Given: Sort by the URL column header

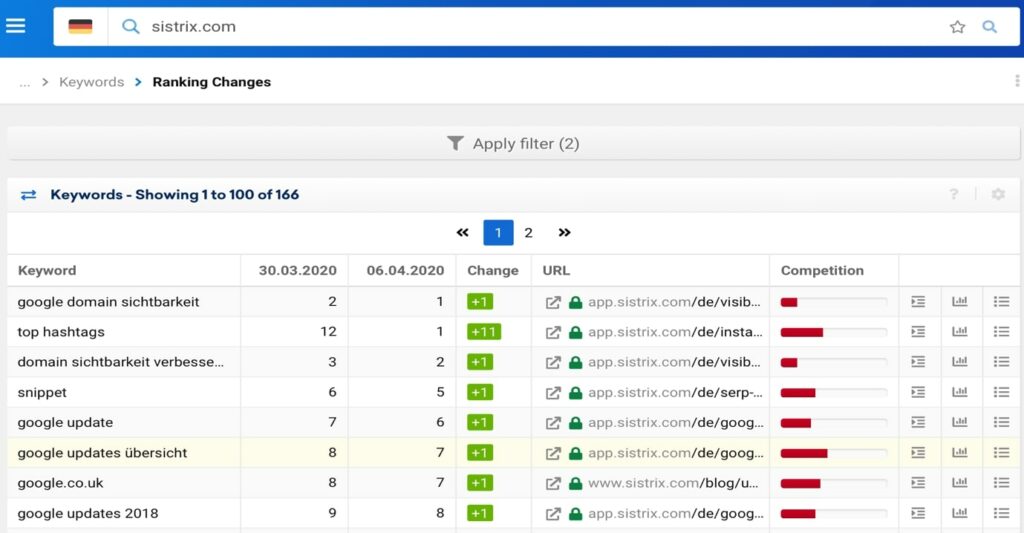Looking at the screenshot, I should click(556, 270).
